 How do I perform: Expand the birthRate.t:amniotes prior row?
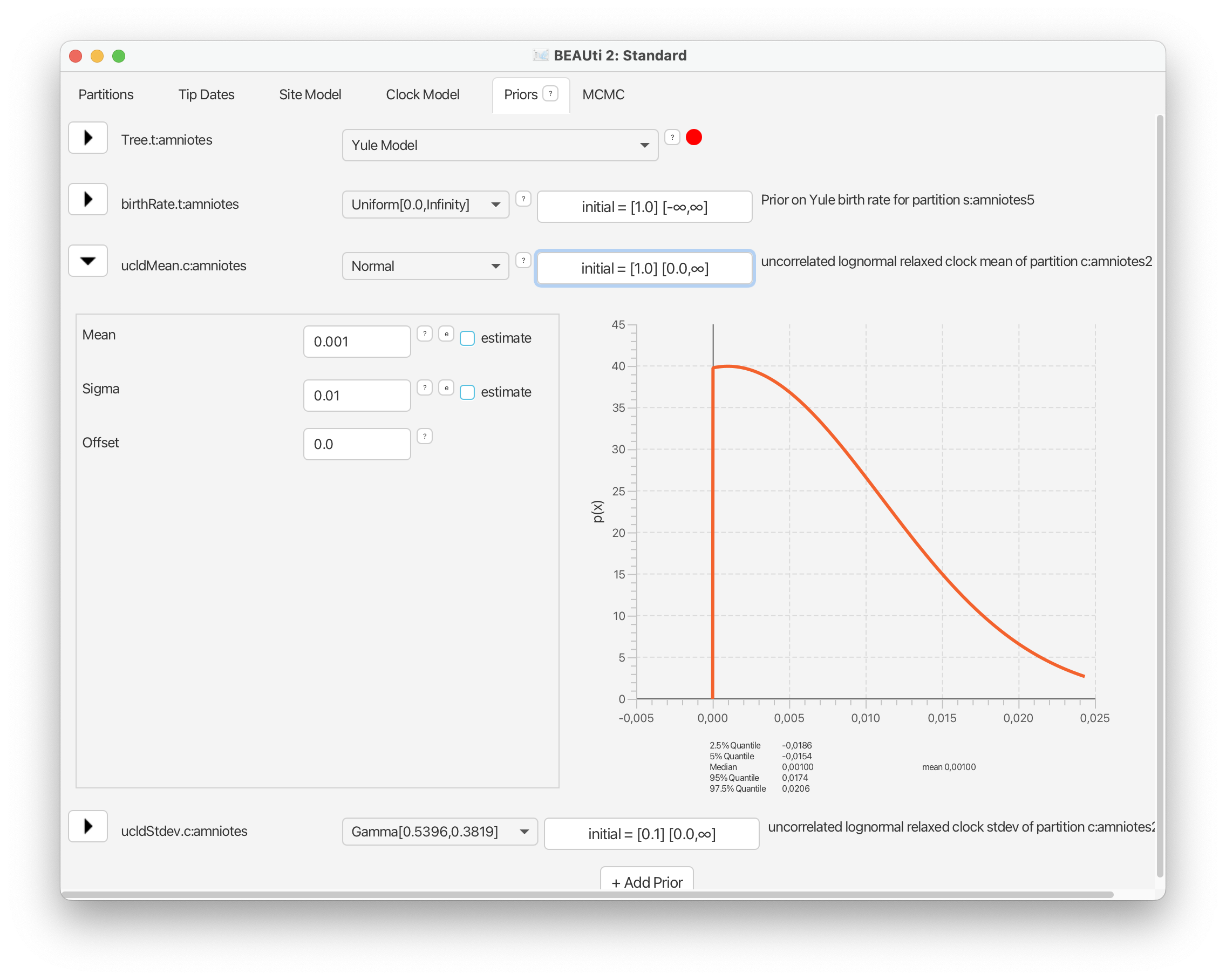pyautogui.click(x=88, y=199)
